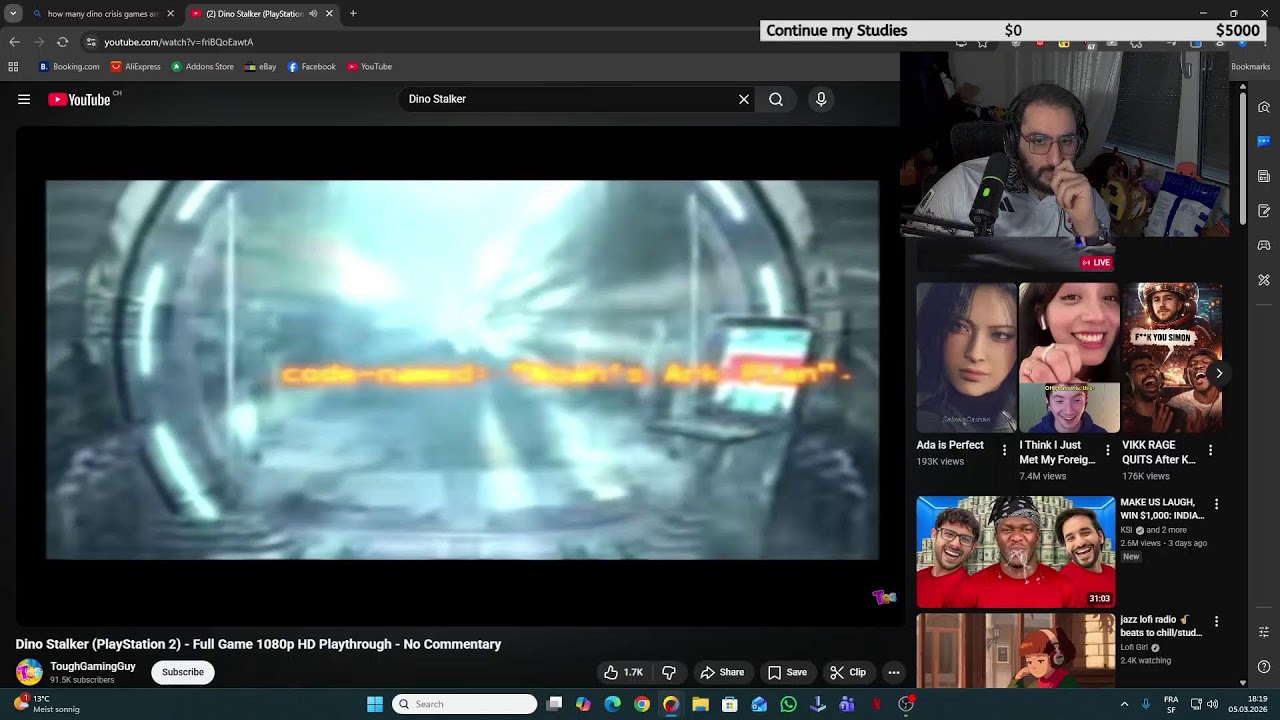Open volume control in system tray
The width and height of the screenshot is (1280, 720).
click(x=1213, y=704)
